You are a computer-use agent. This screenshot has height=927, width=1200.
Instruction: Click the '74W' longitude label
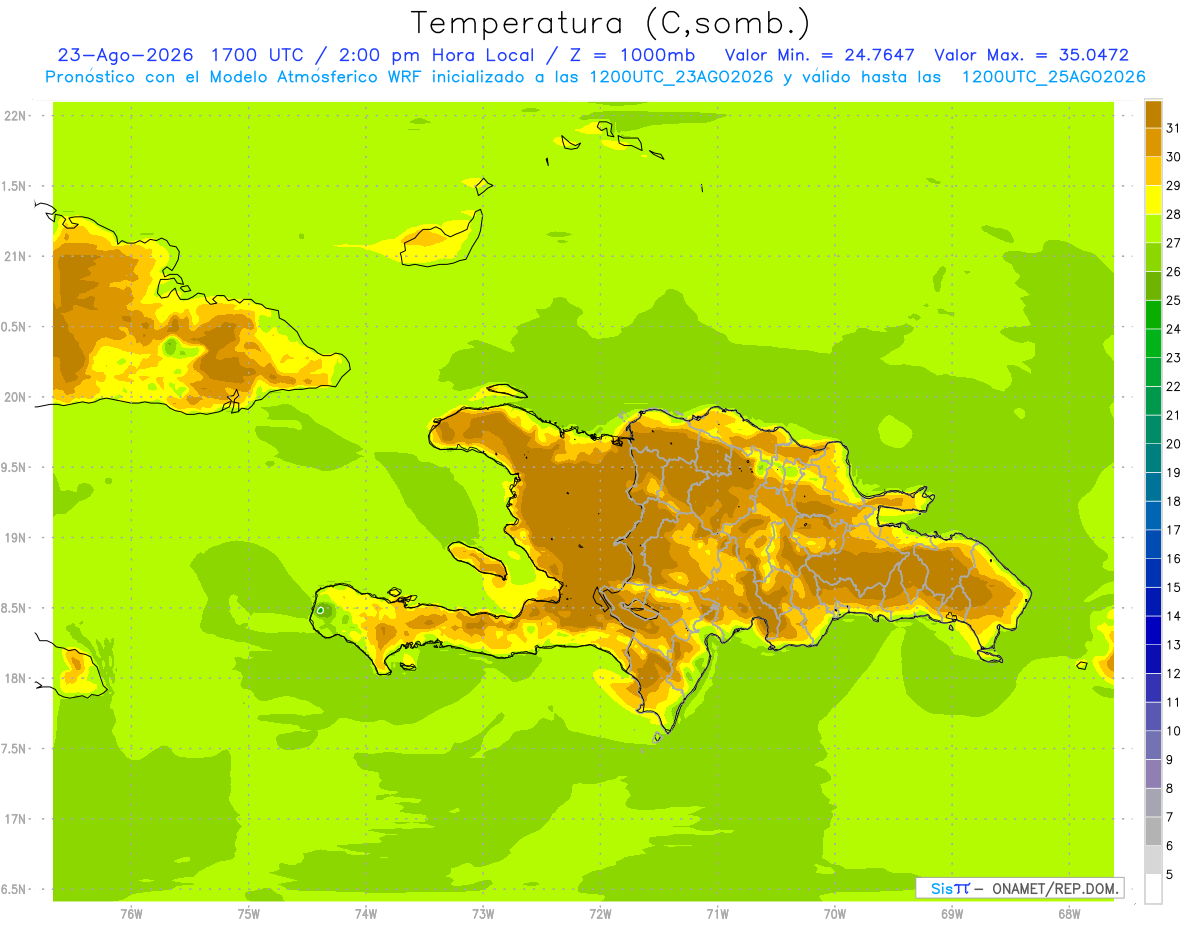(366, 914)
